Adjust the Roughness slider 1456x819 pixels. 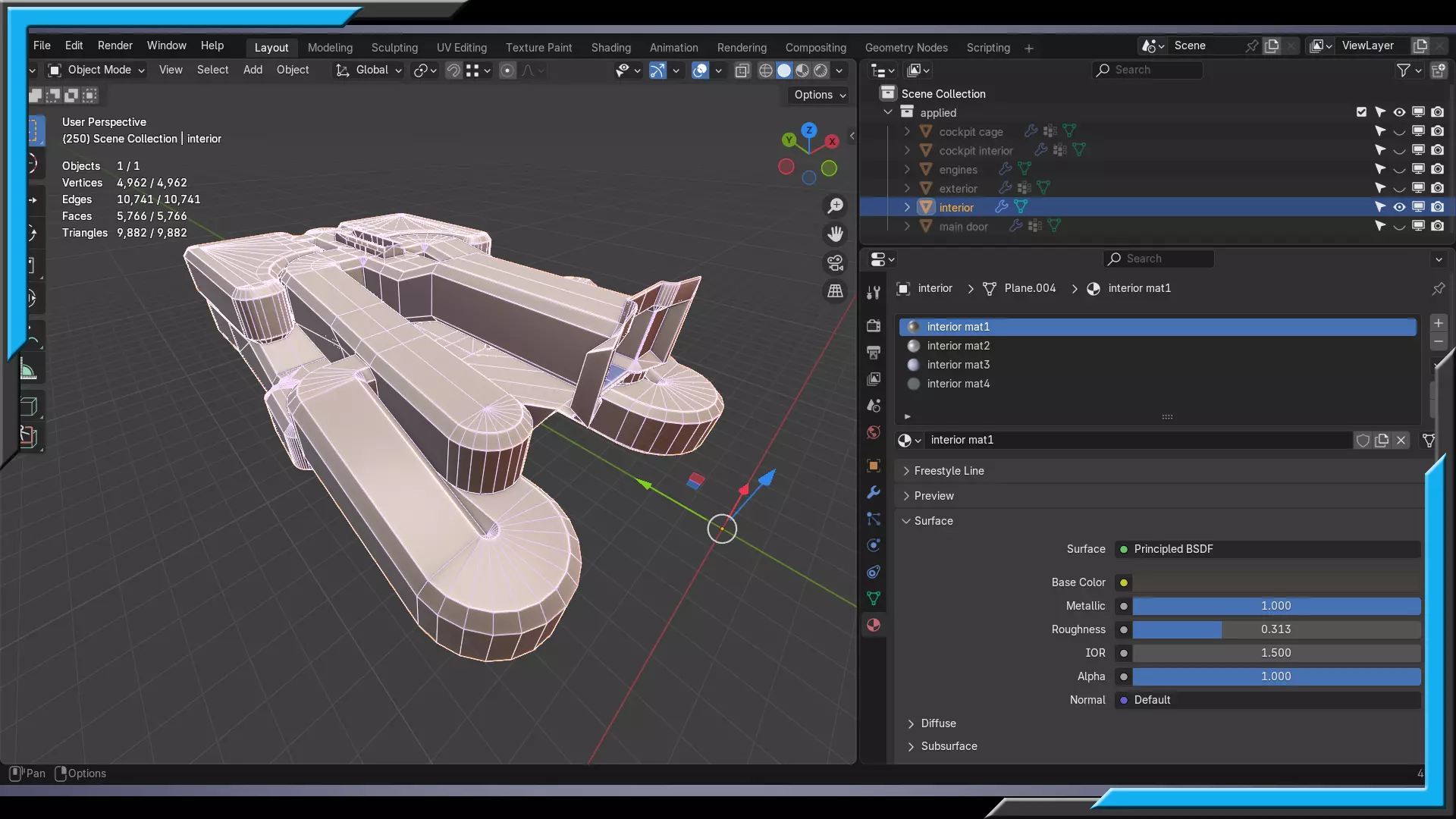1276,629
